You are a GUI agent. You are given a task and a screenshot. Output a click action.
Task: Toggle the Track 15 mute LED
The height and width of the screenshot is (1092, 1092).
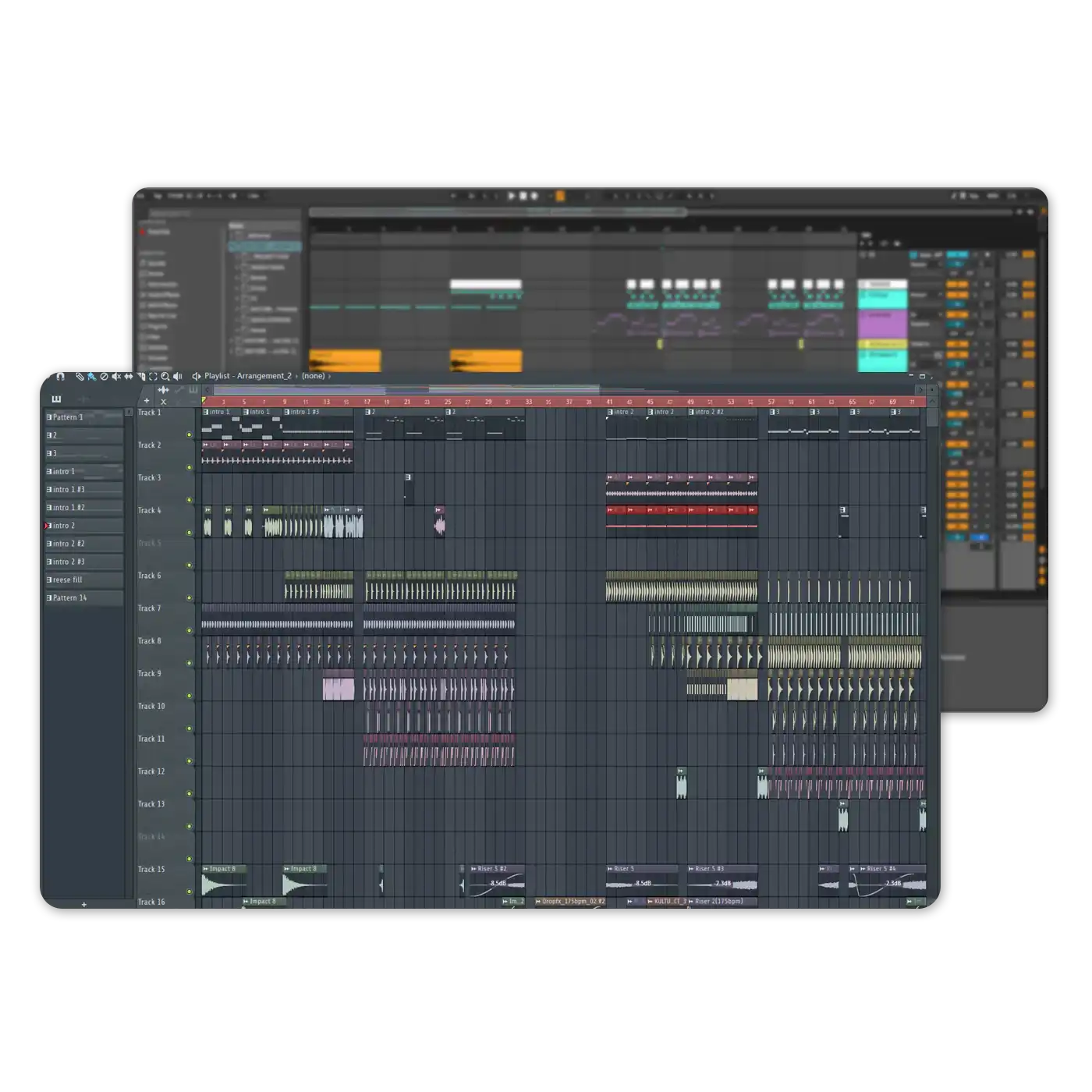click(x=189, y=892)
